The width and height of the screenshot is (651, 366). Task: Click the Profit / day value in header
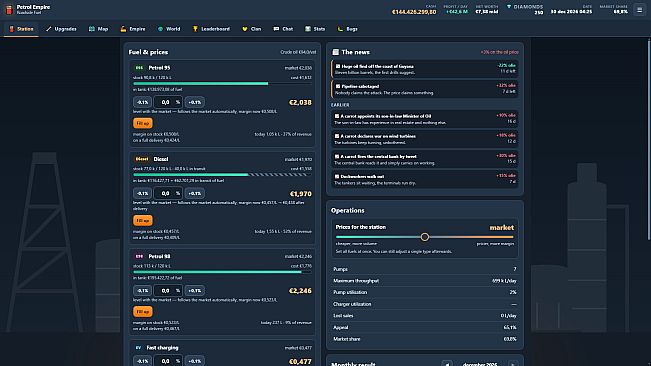pos(456,12)
